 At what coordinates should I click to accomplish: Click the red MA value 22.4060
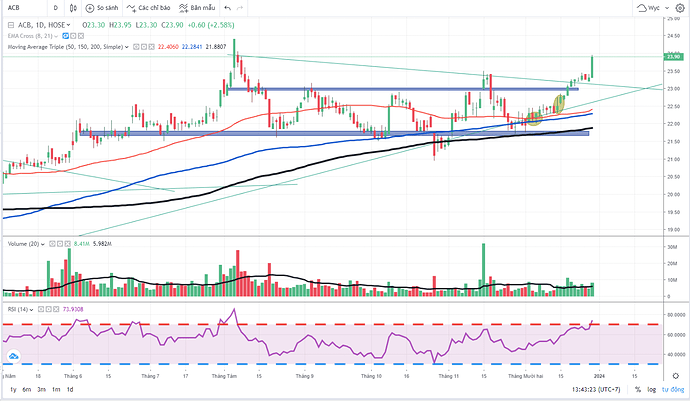pyautogui.click(x=168, y=47)
